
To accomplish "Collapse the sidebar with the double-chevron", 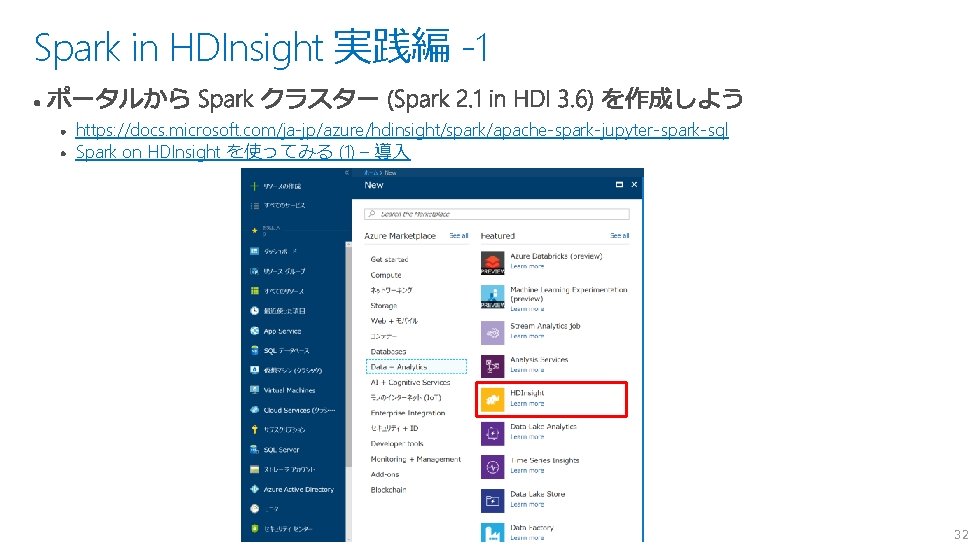I will (x=347, y=173).
